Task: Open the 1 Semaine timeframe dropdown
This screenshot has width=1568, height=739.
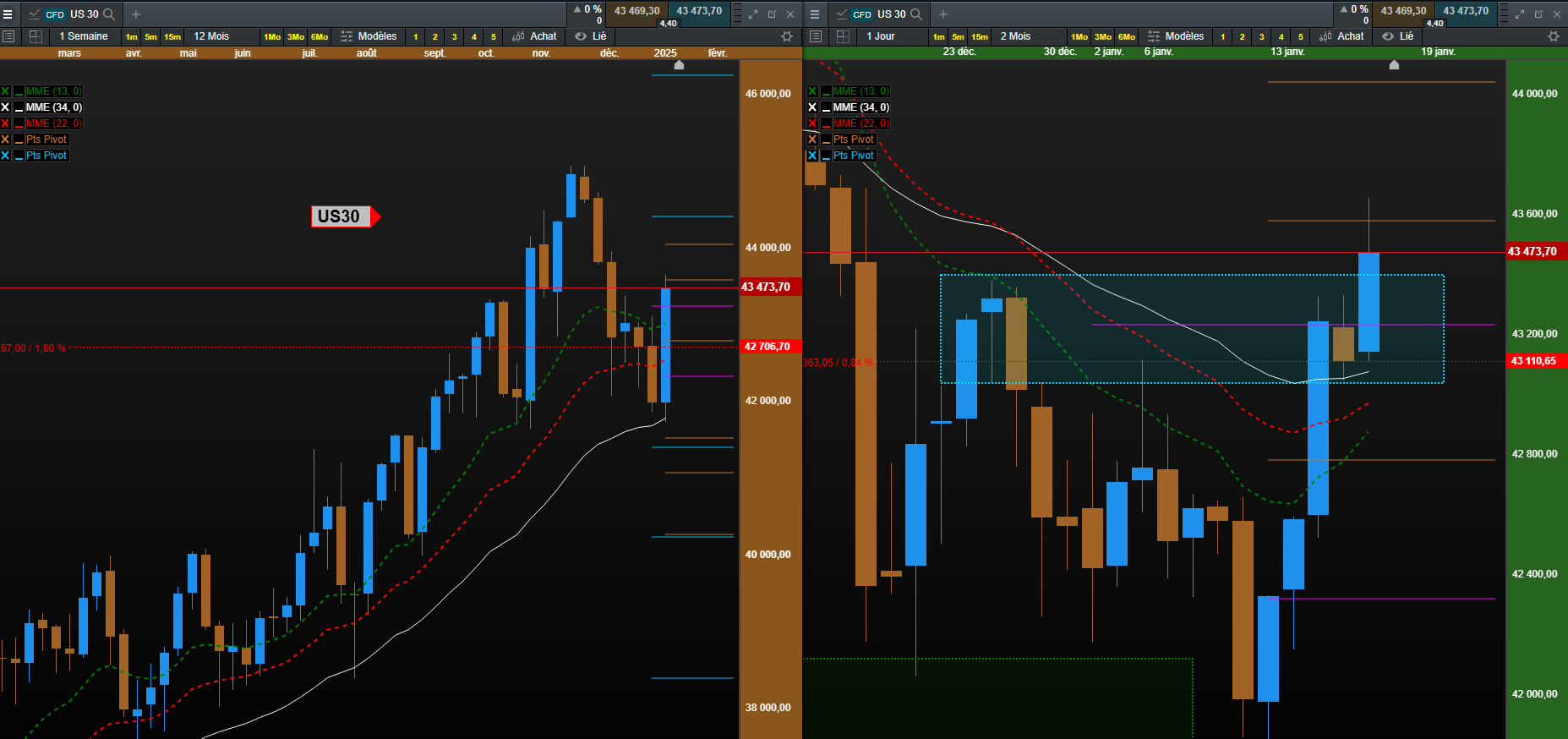Action: click(83, 36)
